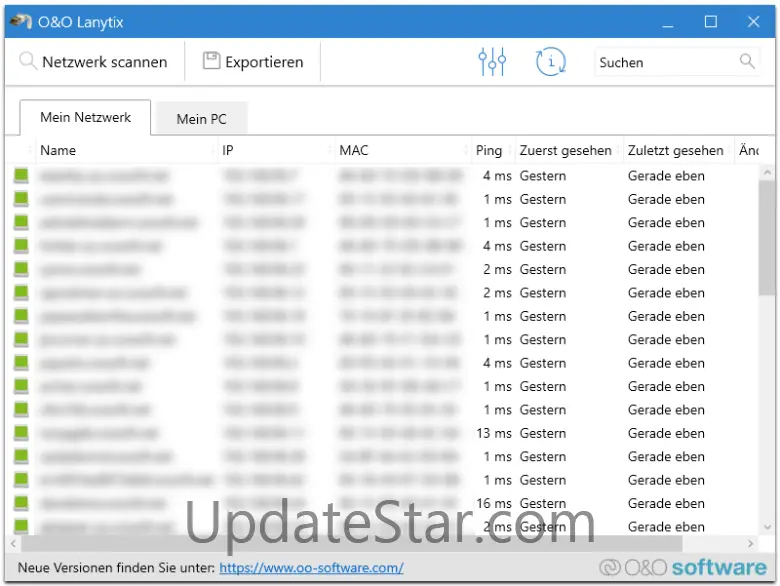Click the horizontal scrollbar right arrow

coord(751,544)
